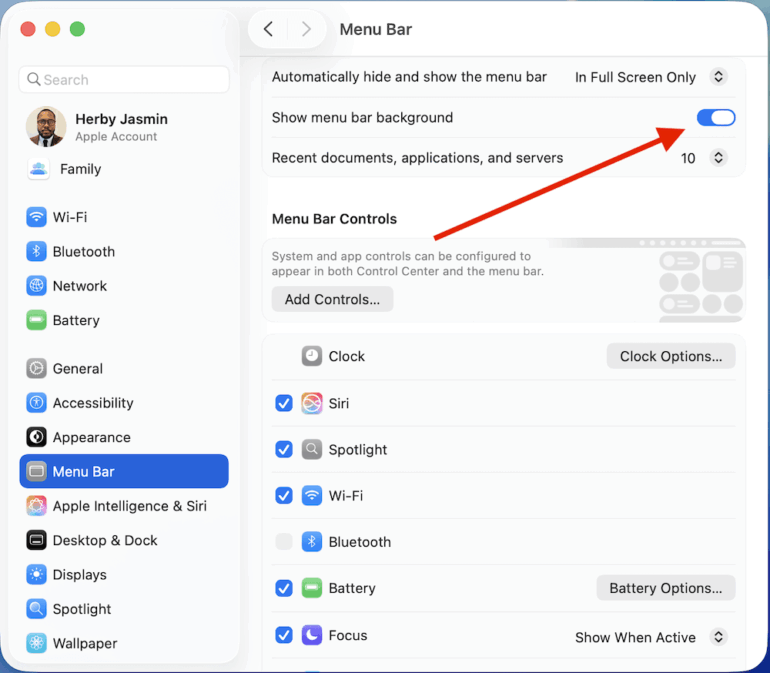Uncheck the Battery checkbox

284,588
